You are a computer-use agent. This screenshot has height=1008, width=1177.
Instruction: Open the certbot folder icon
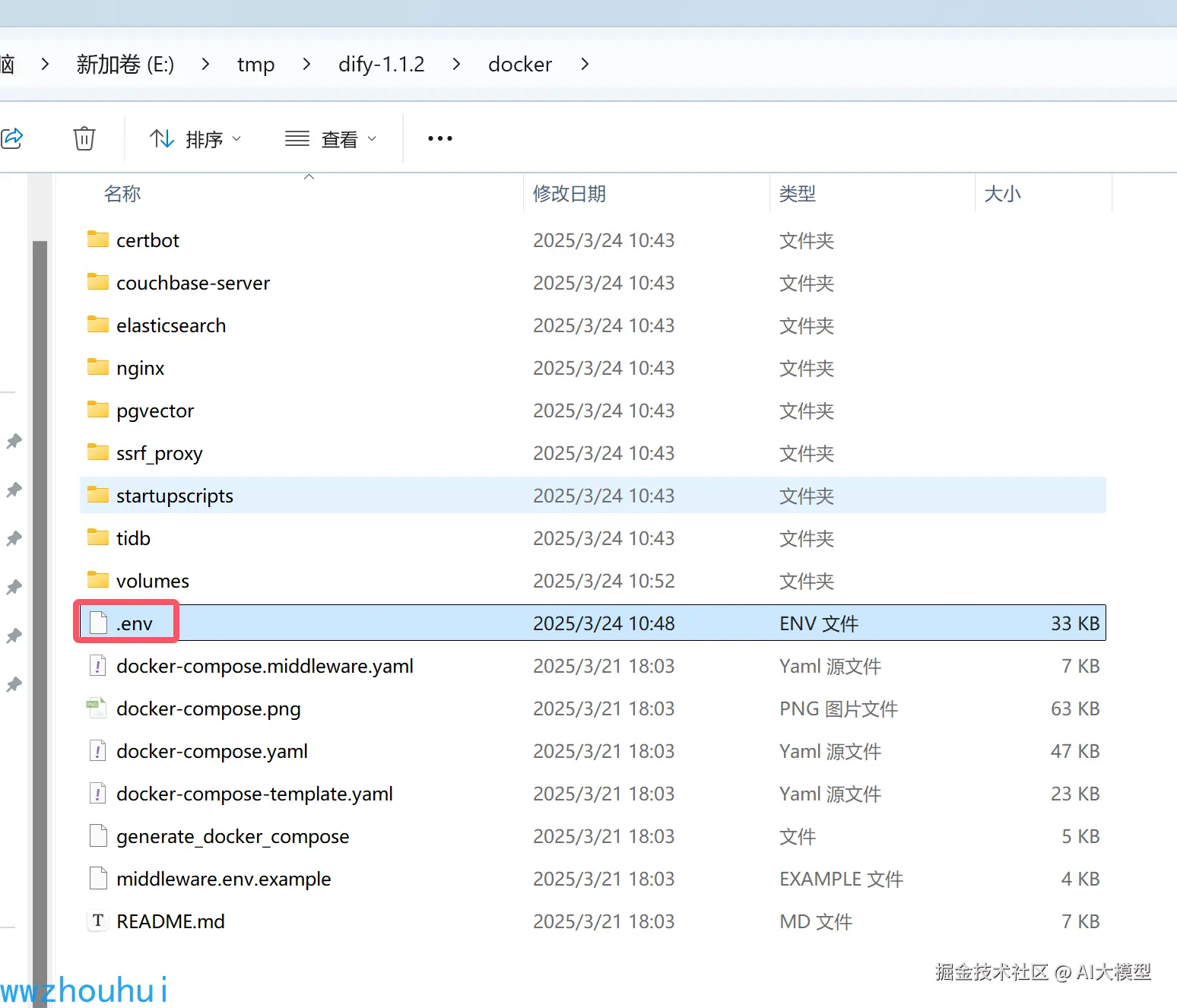pyautogui.click(x=97, y=239)
